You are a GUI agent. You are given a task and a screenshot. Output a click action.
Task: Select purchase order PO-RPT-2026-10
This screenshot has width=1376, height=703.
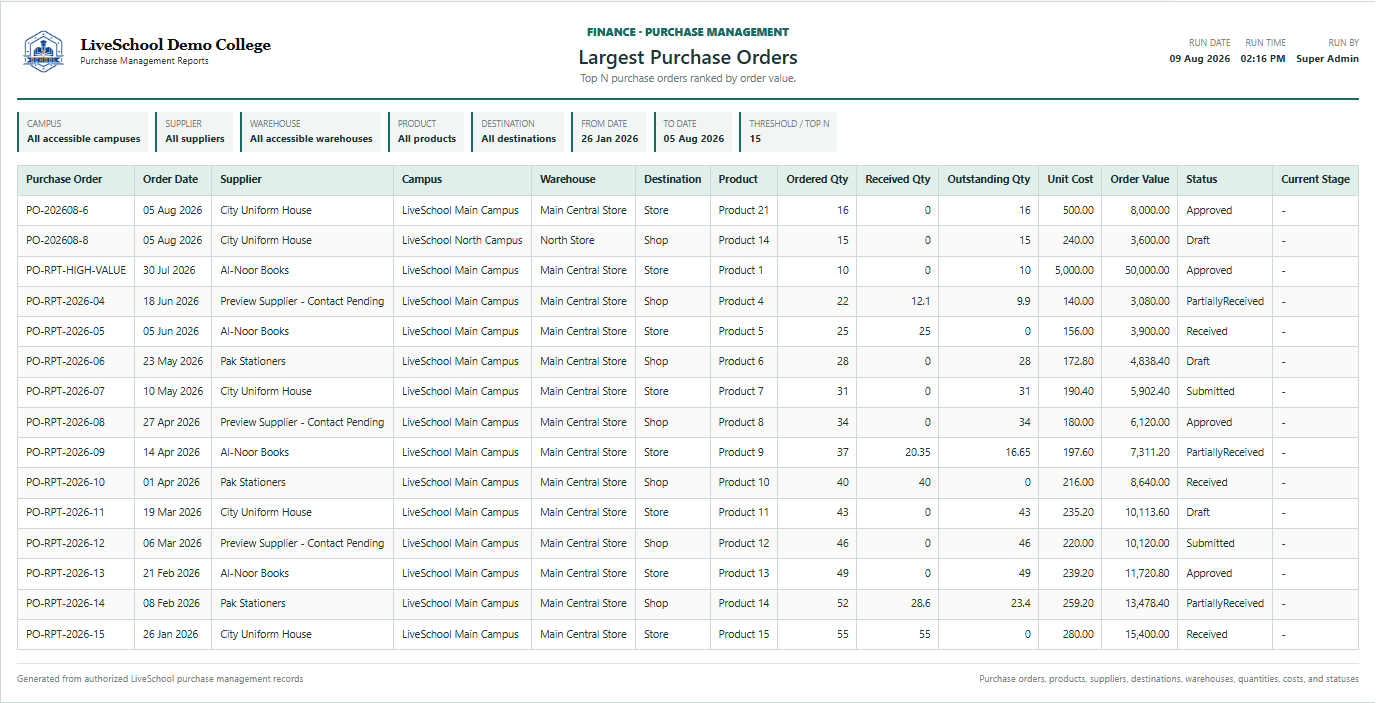click(x=65, y=482)
